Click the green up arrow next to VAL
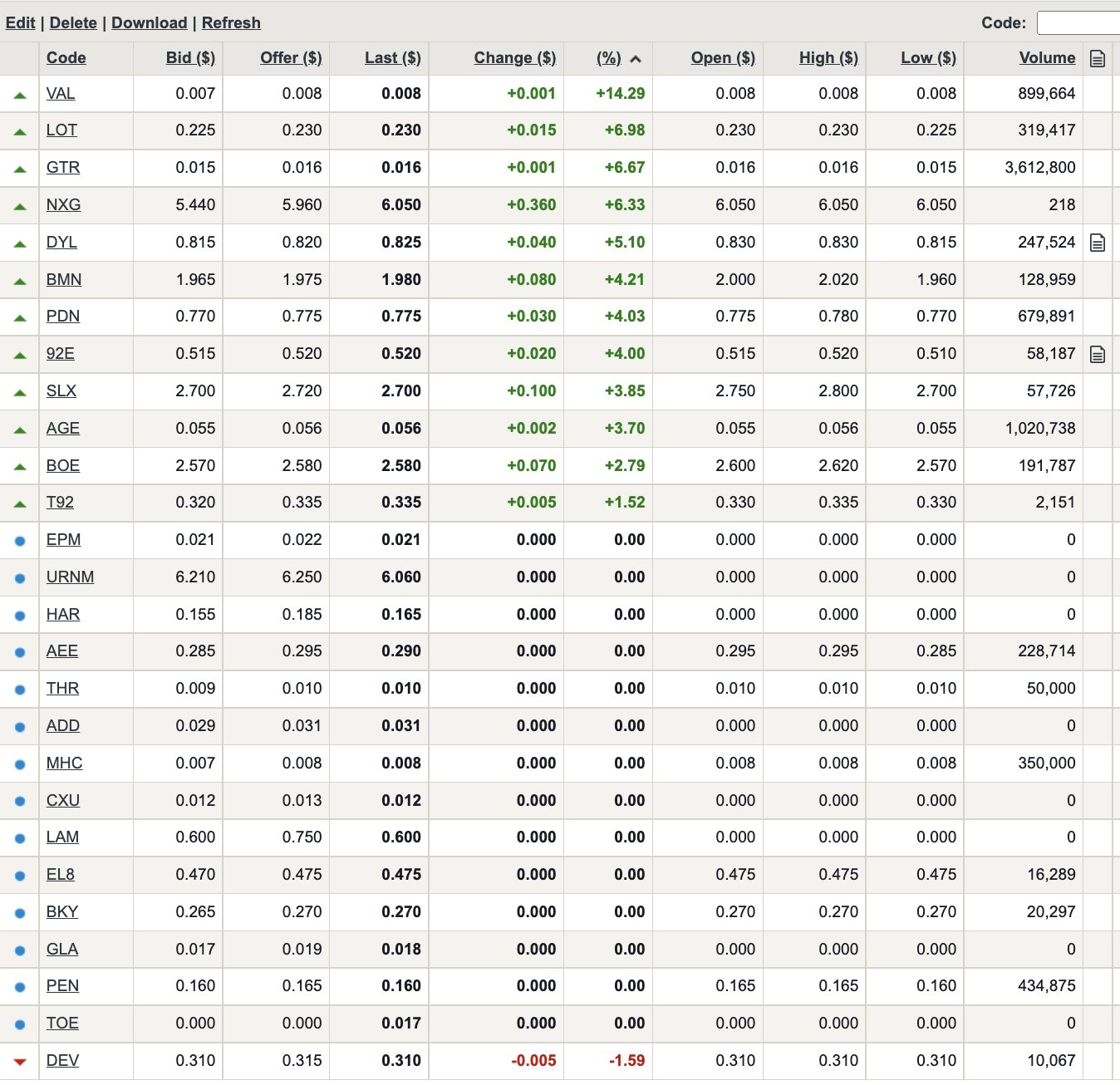 (x=19, y=93)
